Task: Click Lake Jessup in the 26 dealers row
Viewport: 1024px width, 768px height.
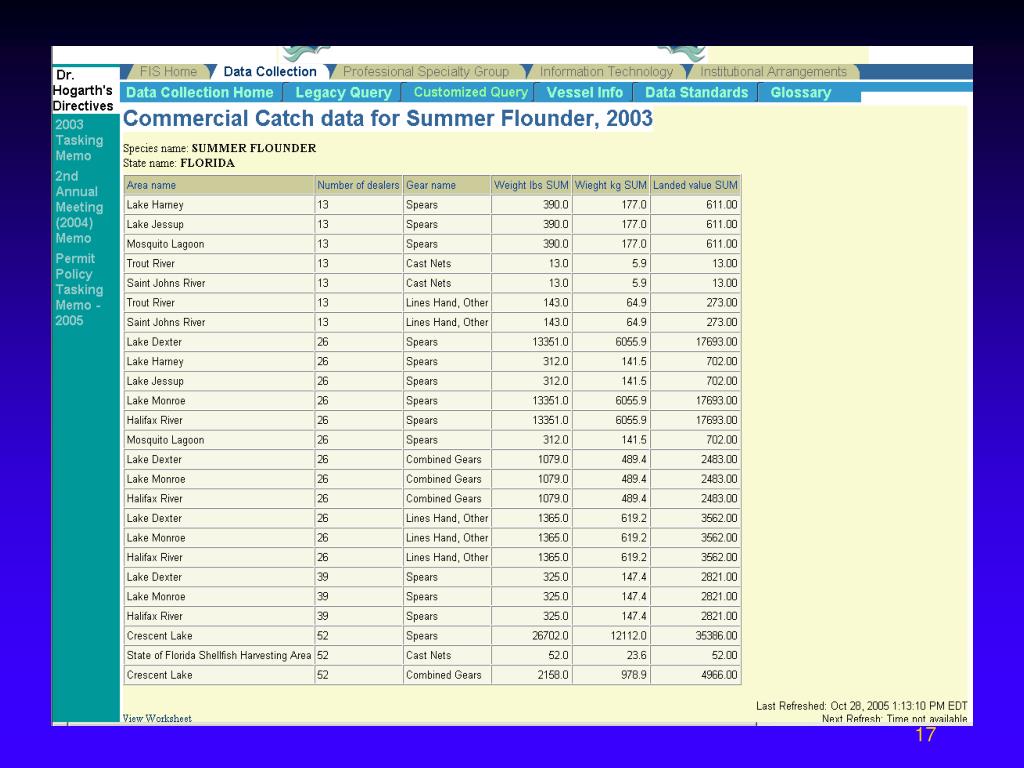Action: pyautogui.click(x=219, y=381)
